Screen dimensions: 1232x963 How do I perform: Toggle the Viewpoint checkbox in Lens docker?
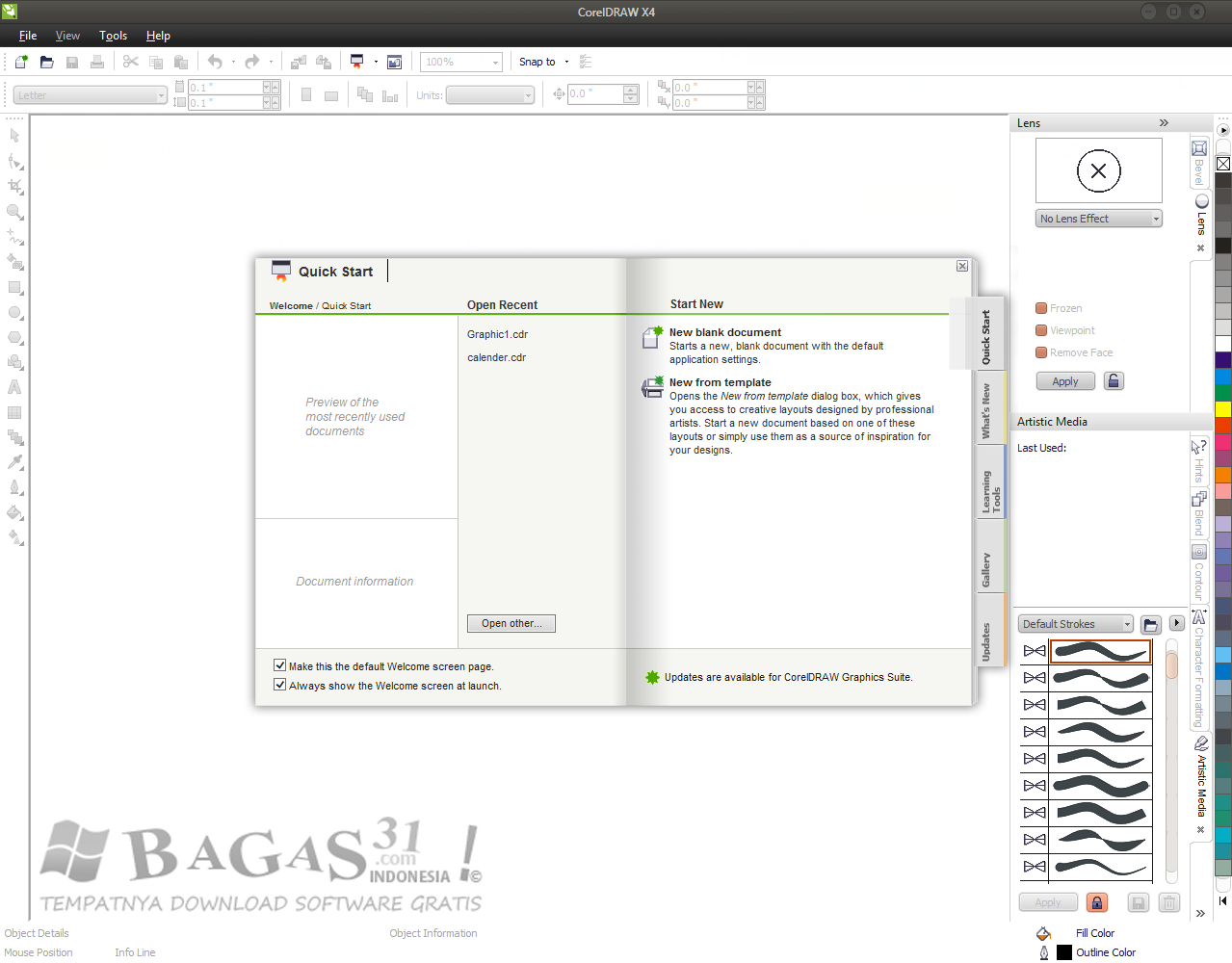pos(1041,330)
